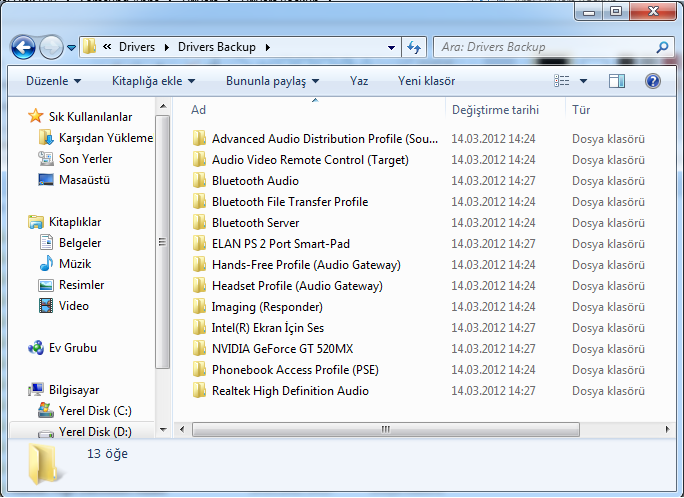Select Realtek High Definition Audio folder icon

tap(199, 390)
